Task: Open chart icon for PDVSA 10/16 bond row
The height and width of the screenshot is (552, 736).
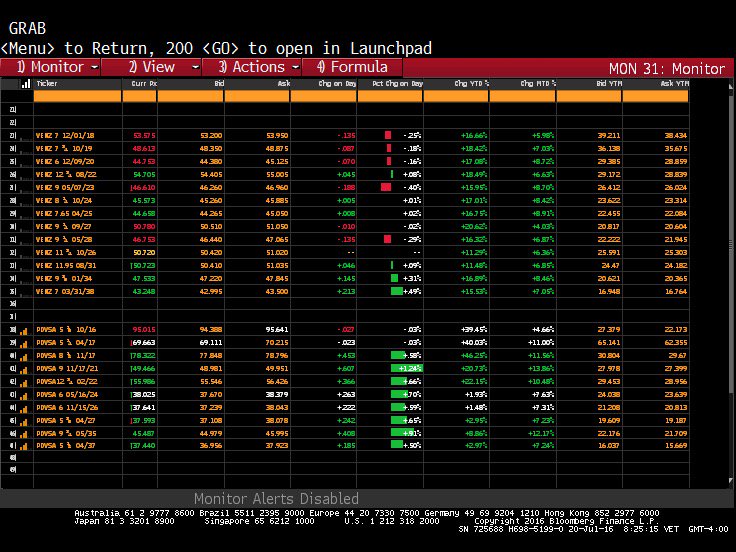Action: coord(23,330)
